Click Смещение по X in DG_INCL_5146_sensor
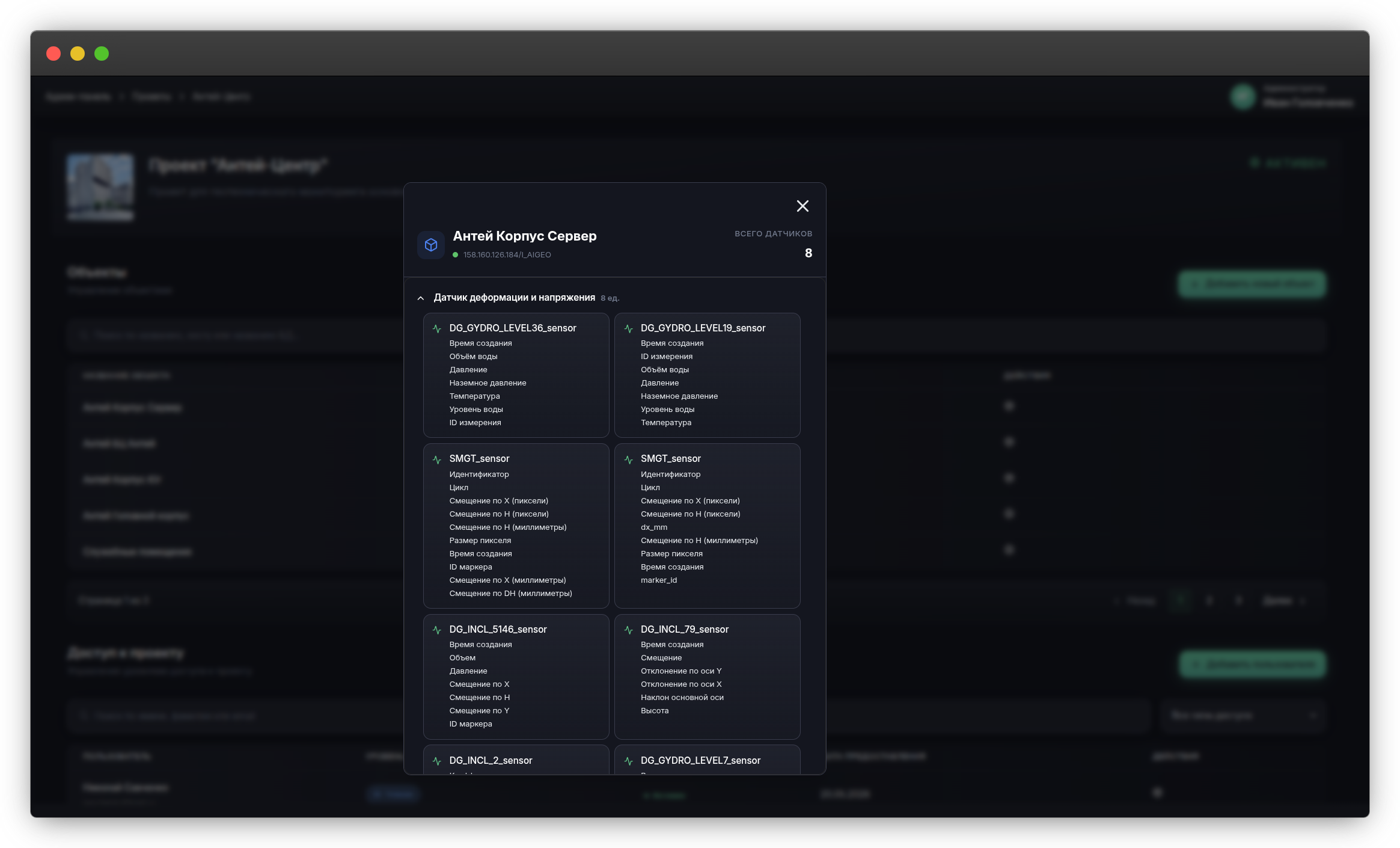The image size is (1400, 848). click(479, 684)
